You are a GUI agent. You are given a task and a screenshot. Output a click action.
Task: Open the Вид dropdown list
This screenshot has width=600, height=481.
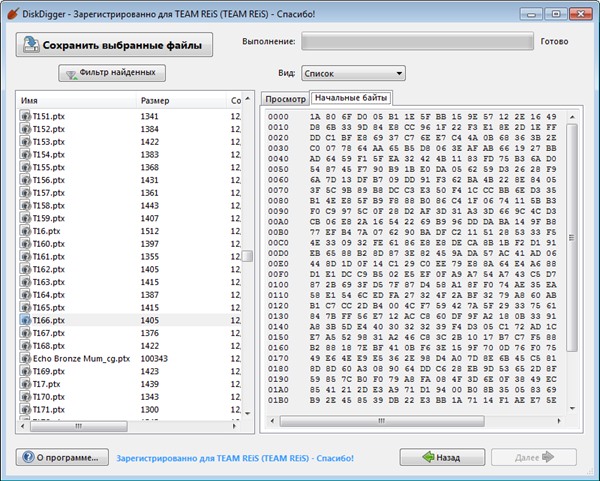(352, 73)
